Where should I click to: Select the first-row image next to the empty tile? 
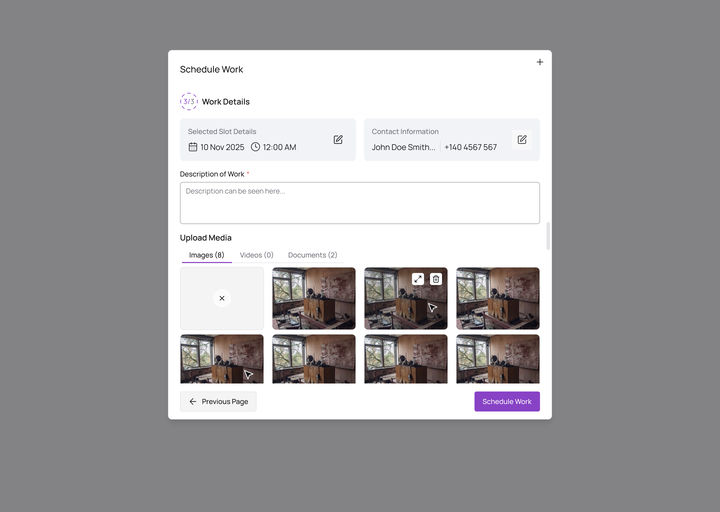coord(314,298)
